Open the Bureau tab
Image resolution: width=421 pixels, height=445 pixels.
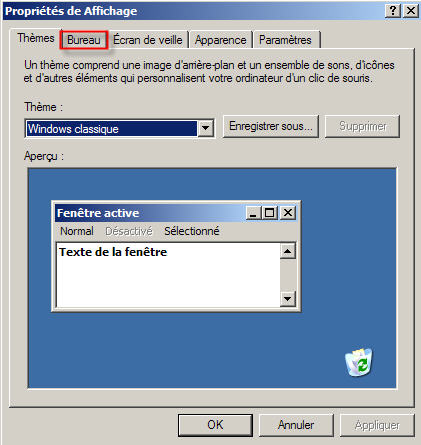[84, 40]
